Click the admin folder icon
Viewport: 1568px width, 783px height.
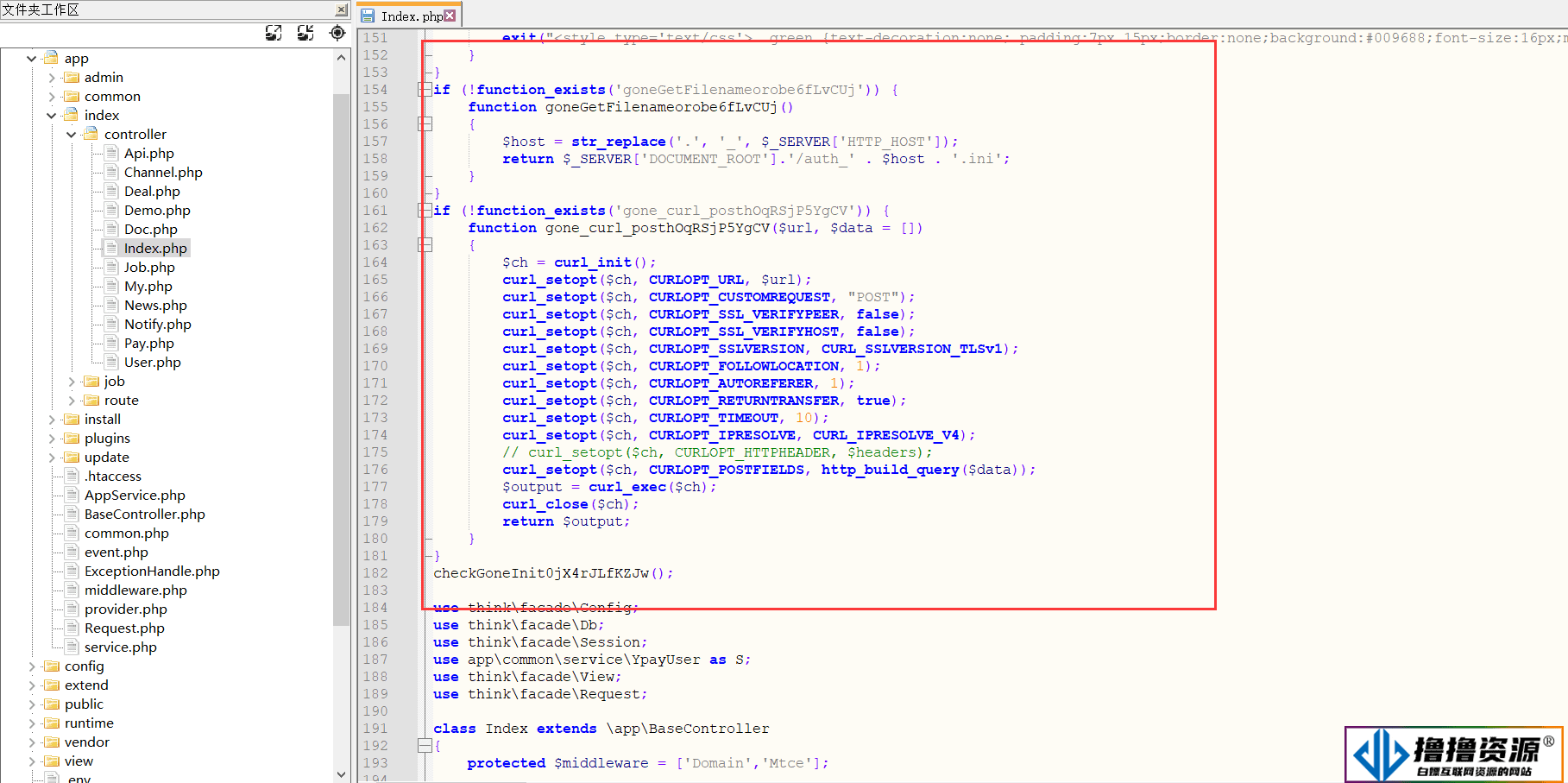pos(72,78)
